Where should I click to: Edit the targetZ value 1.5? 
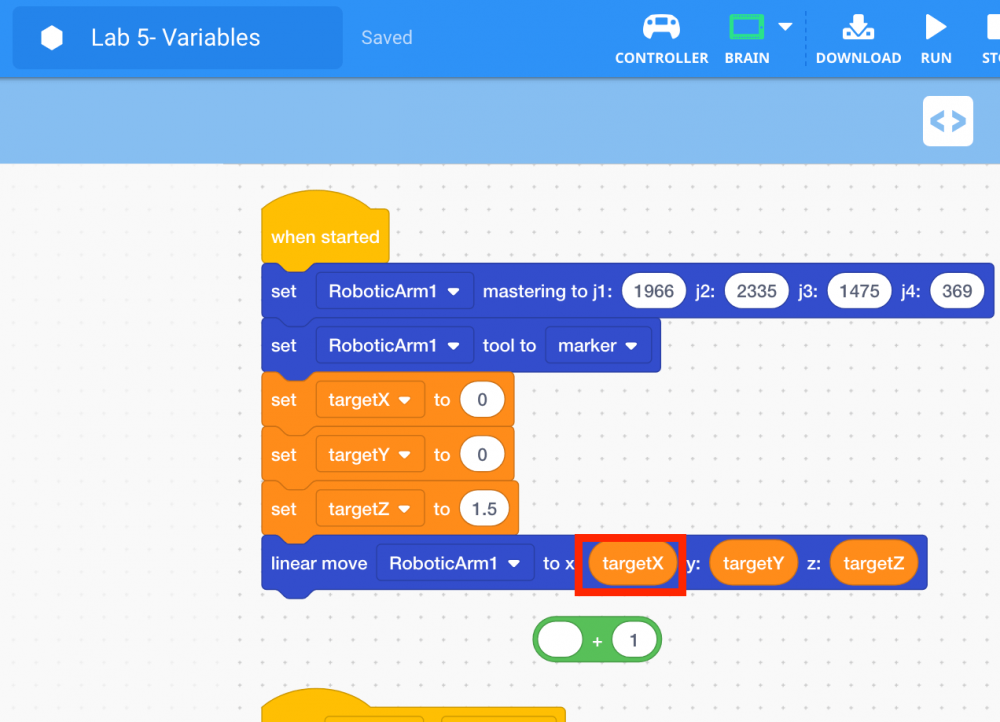484,509
